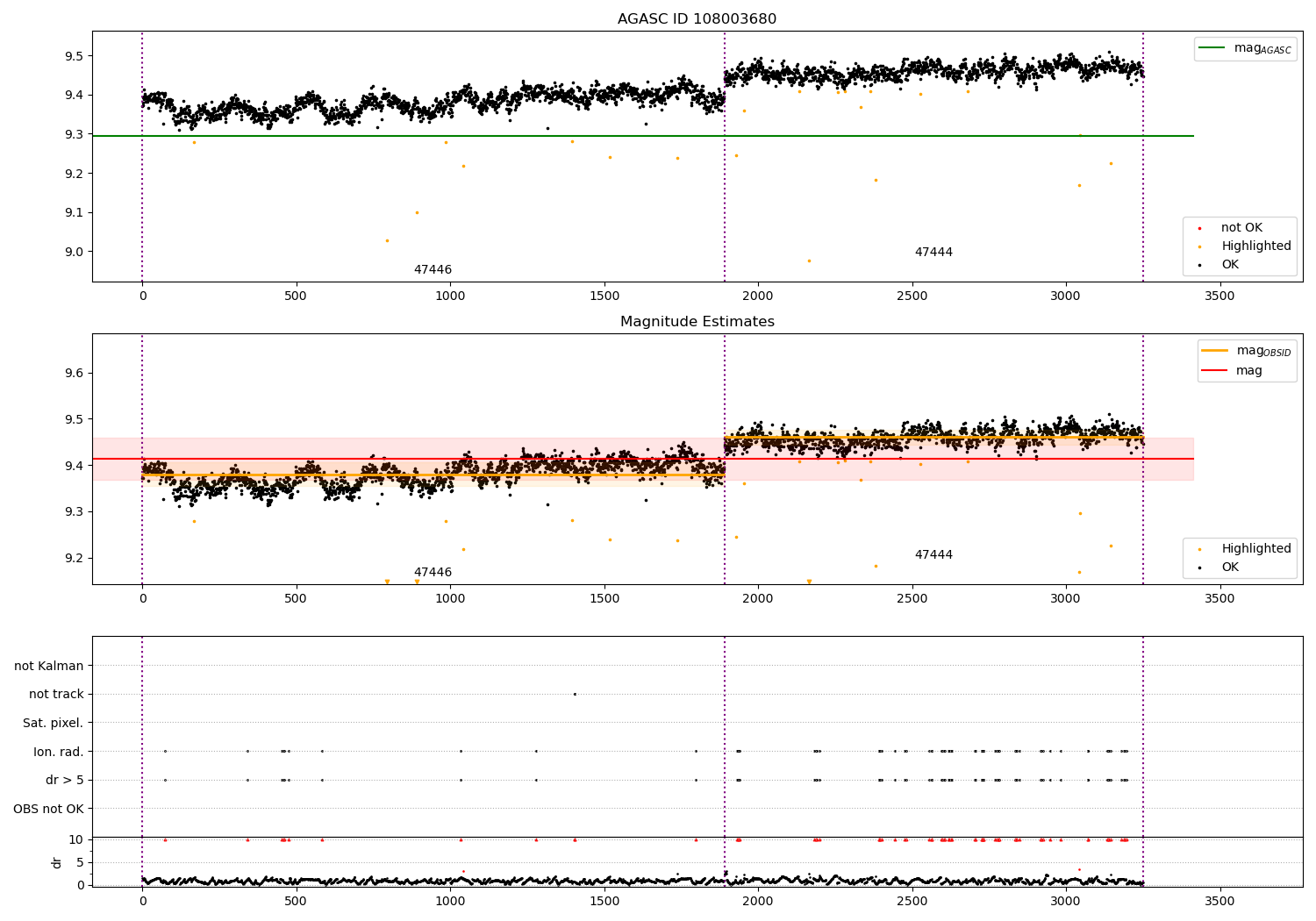1316x921 pixels.
Task: Click the 'not track' row label
Action: coord(56,695)
